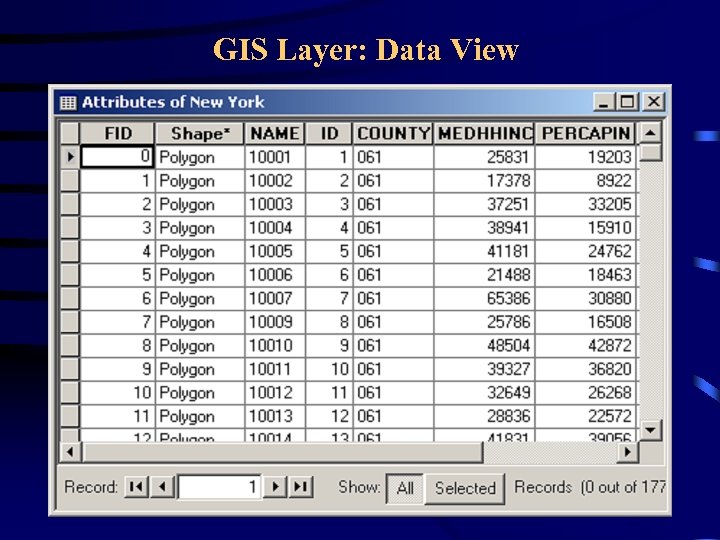720x540 pixels.
Task: Click PERCAPIN value 33205
Action: coord(585,204)
